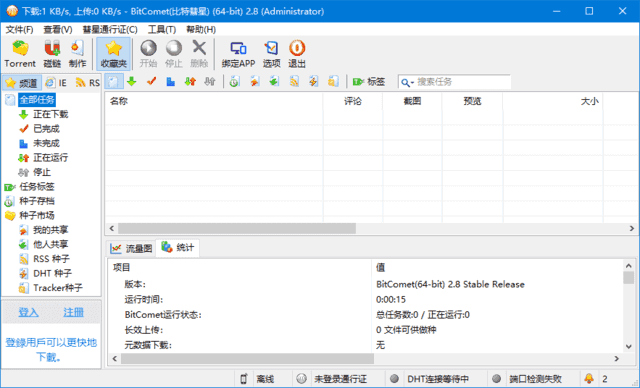Filter completed tasks with red checkmark icon
This screenshot has height=388, width=640.
pyautogui.click(x=151, y=82)
